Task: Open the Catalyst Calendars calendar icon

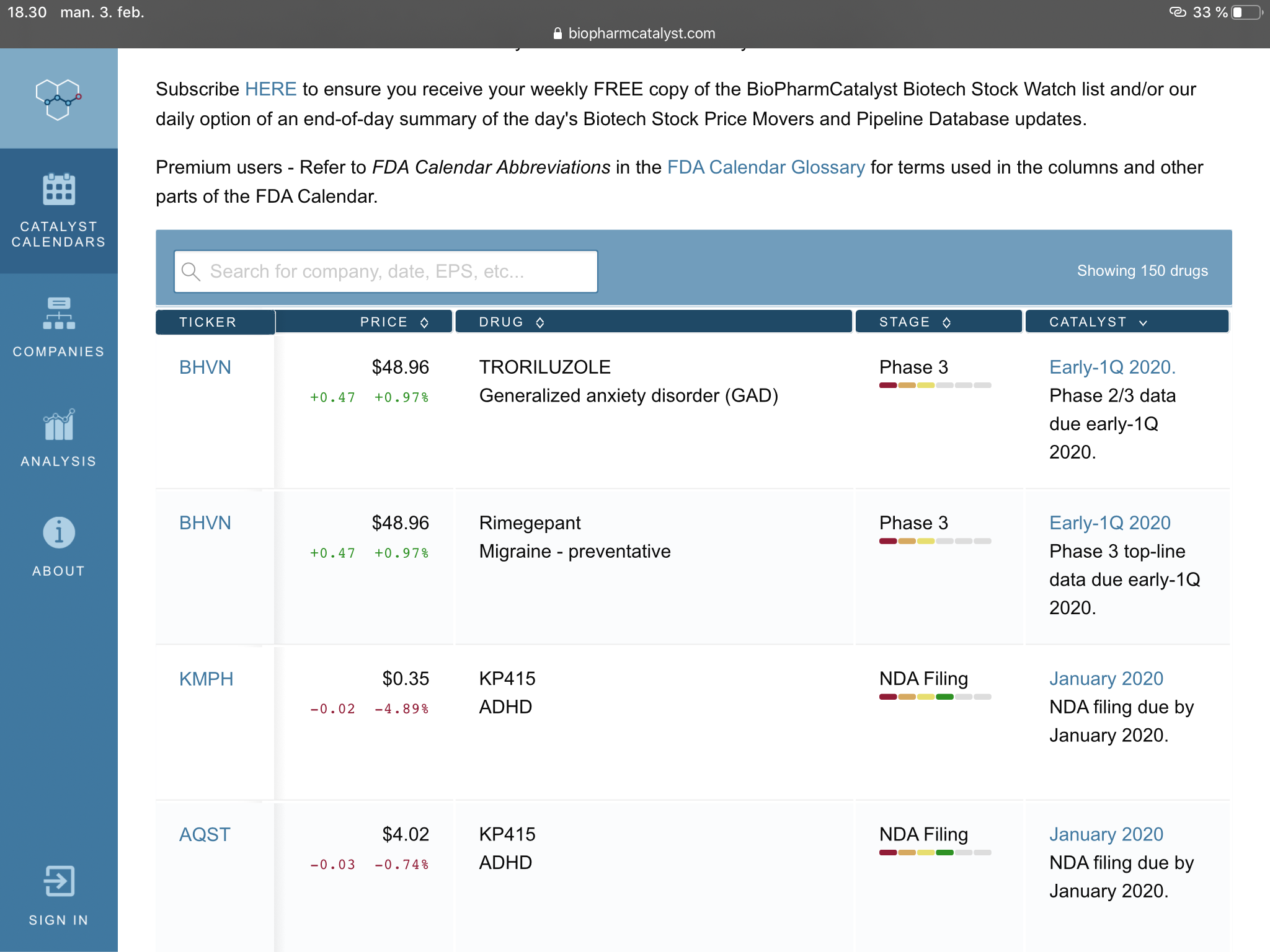Action: pyautogui.click(x=59, y=189)
